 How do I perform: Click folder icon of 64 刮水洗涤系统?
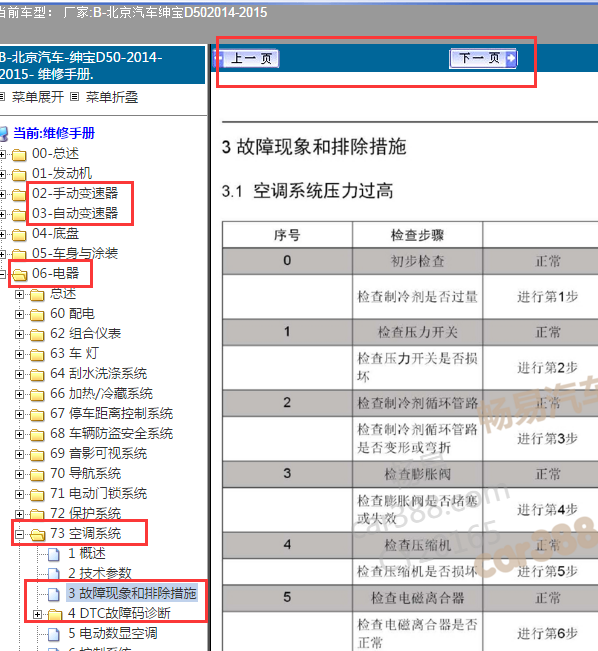coord(37,375)
